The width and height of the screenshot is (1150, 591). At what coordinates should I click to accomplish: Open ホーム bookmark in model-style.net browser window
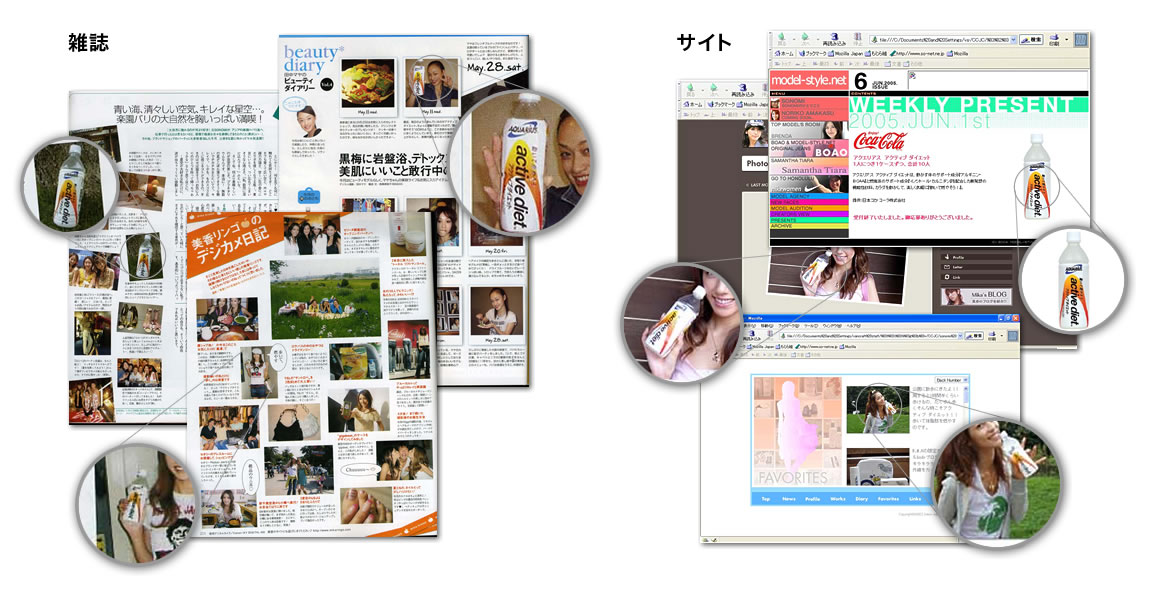coord(785,54)
